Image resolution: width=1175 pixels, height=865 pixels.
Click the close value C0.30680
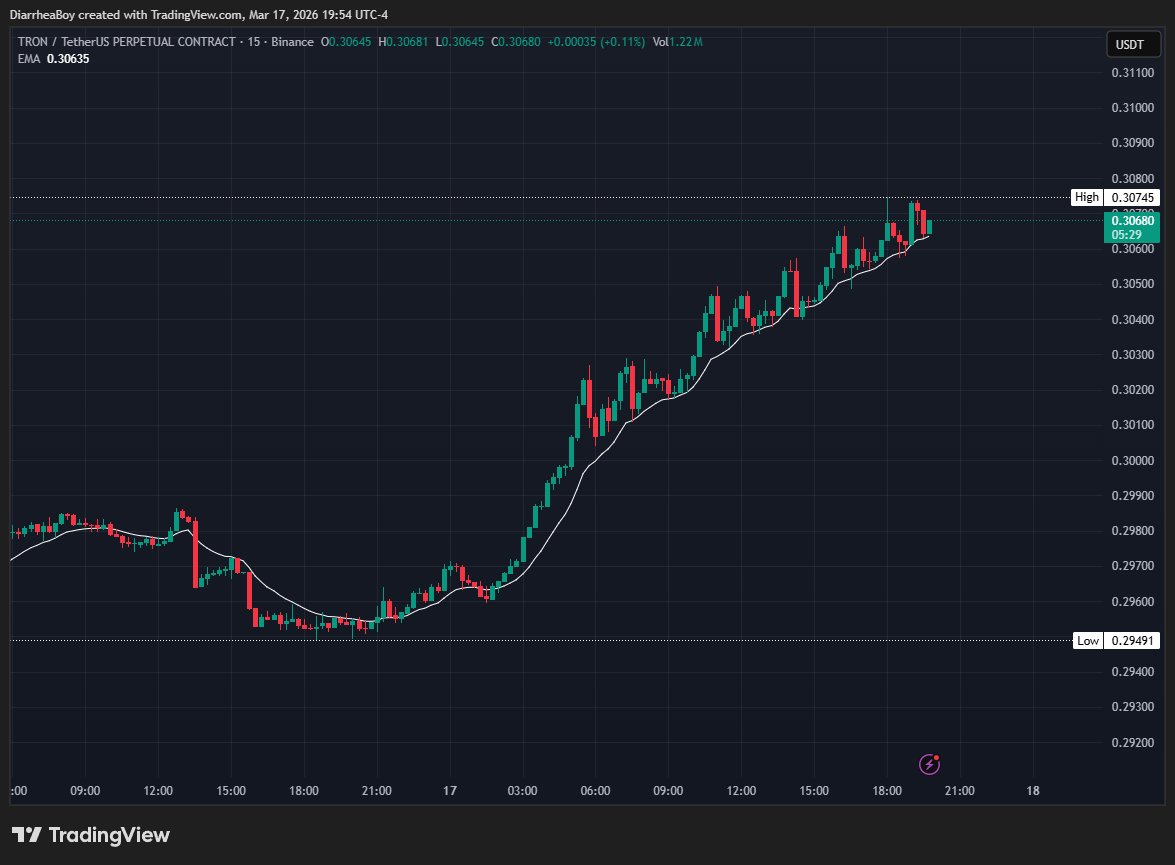click(516, 42)
